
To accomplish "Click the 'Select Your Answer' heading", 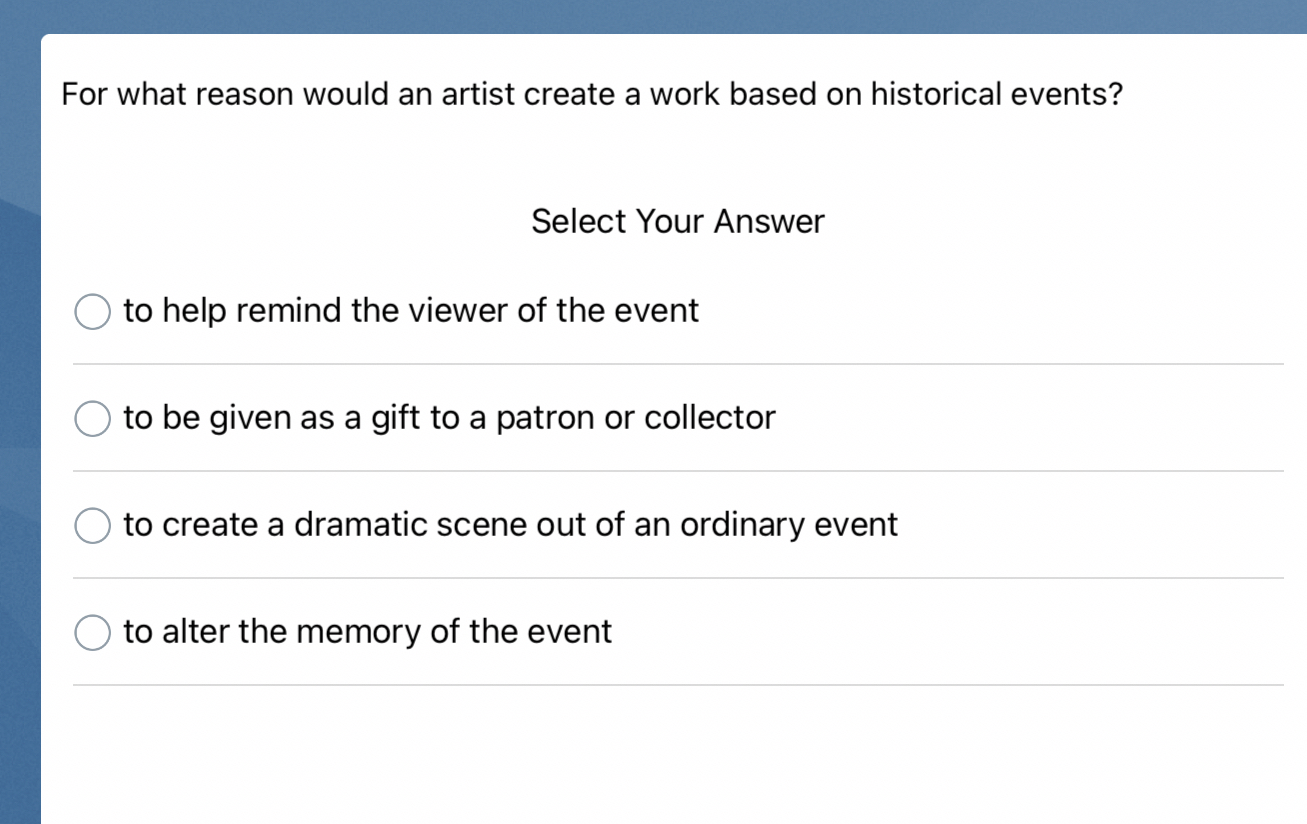I will [678, 221].
